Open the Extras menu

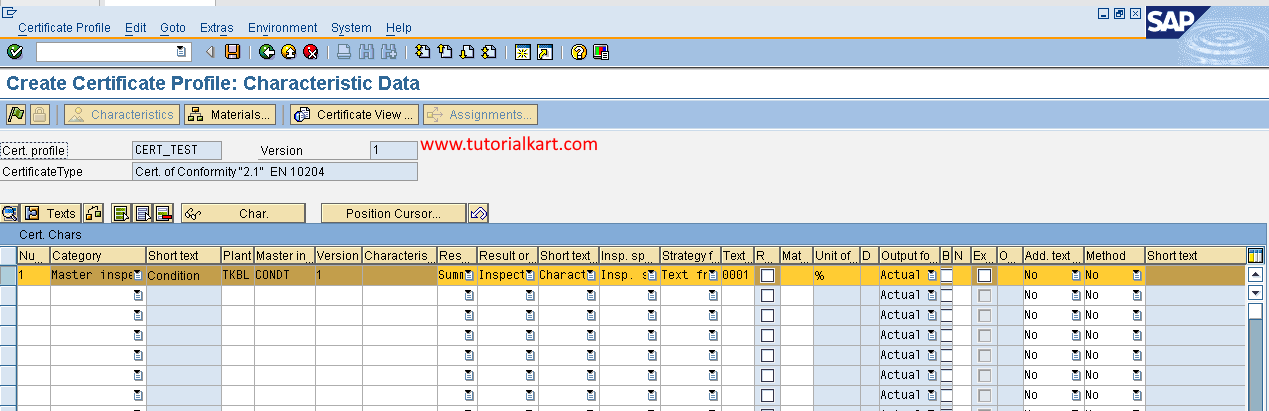click(217, 28)
